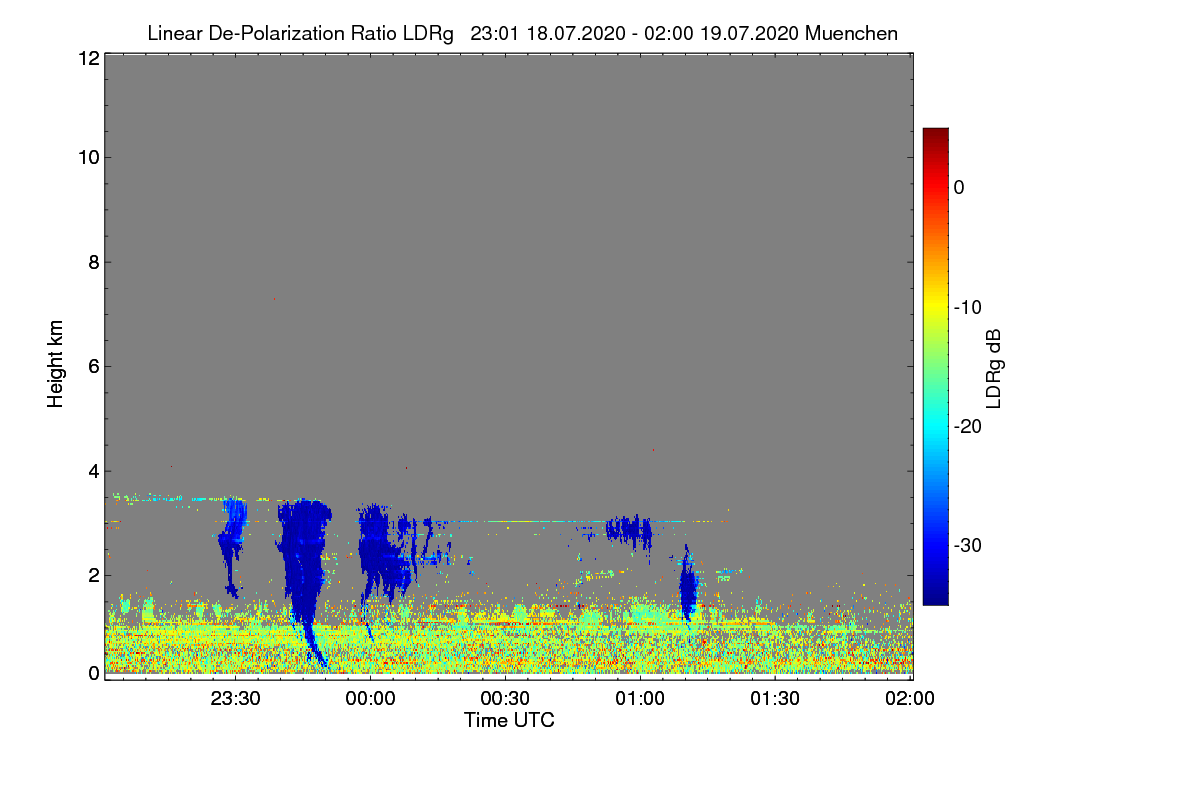Click the dark blue bottom of the colorbar

[x=935, y=598]
